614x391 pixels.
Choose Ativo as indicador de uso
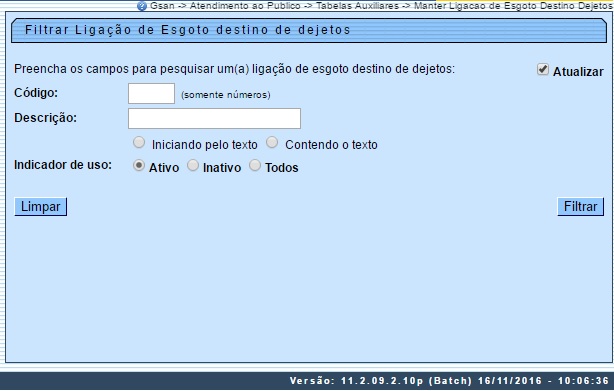139,166
